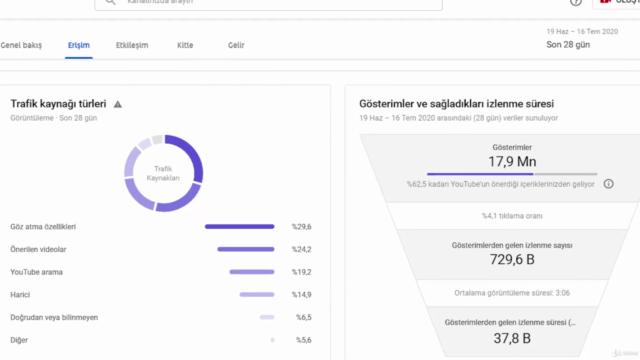Click Ortalama görüntüleme süresi: 3:06 text
Viewport: 640px width, 360px height.
point(512,293)
